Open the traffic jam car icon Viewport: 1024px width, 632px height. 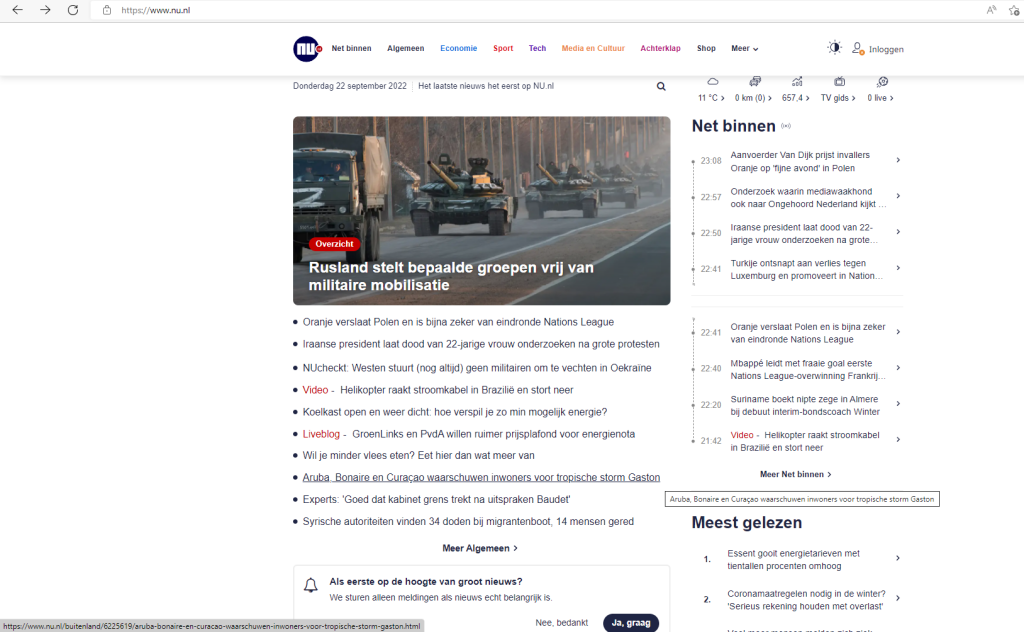(x=755, y=82)
